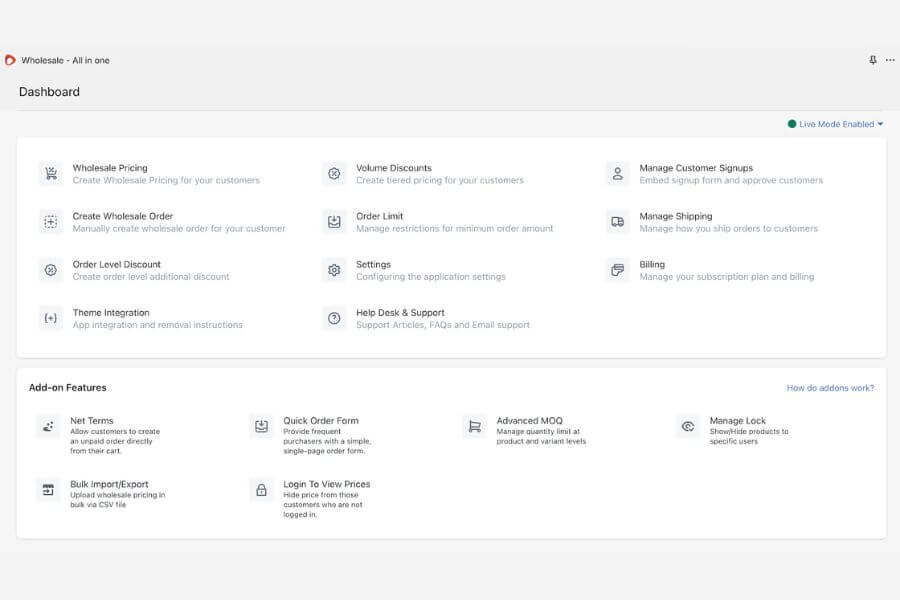This screenshot has width=900, height=600.
Task: Open Help Desk & Support question mark icon
Action: [333, 318]
